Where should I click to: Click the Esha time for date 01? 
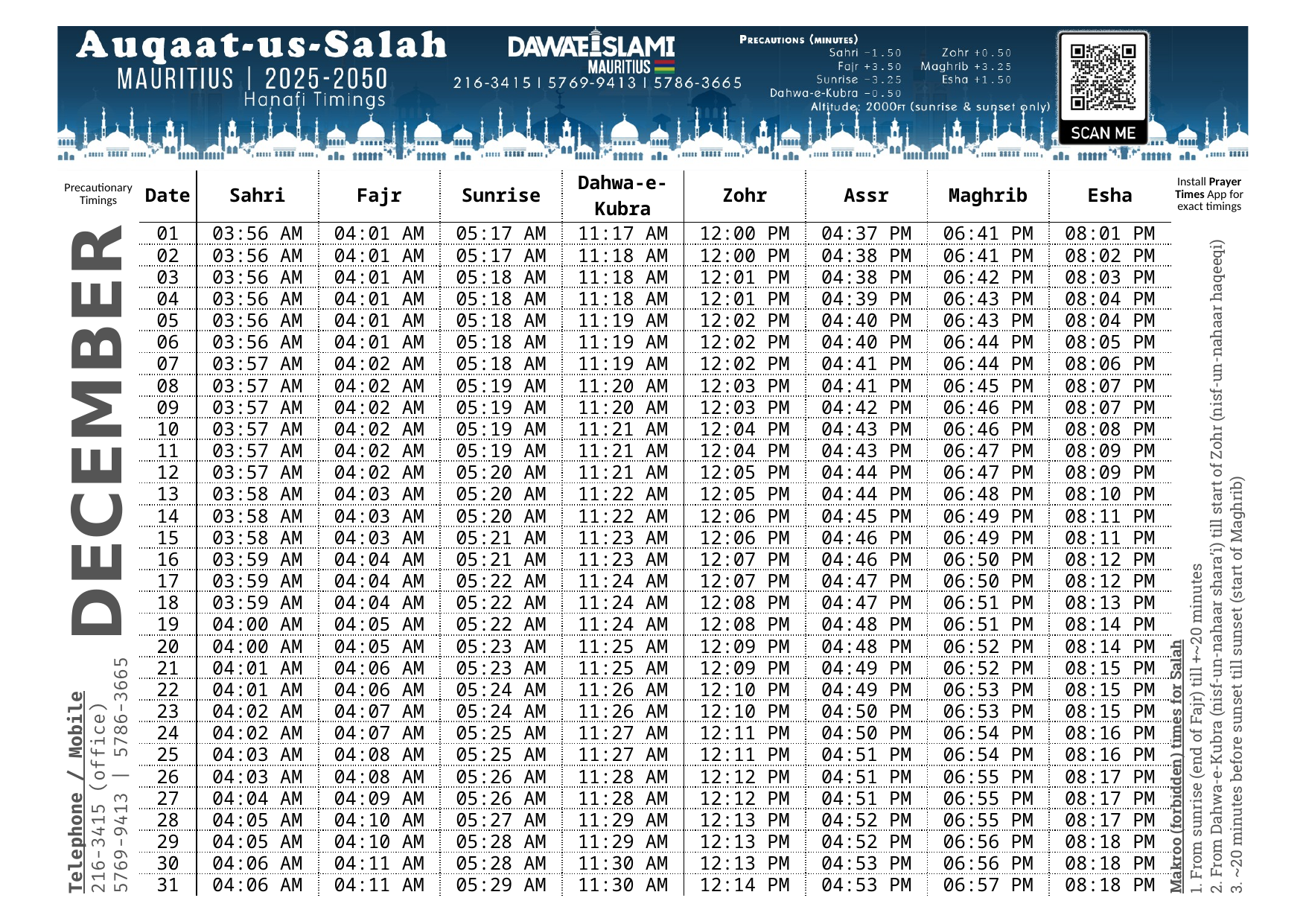(1109, 234)
